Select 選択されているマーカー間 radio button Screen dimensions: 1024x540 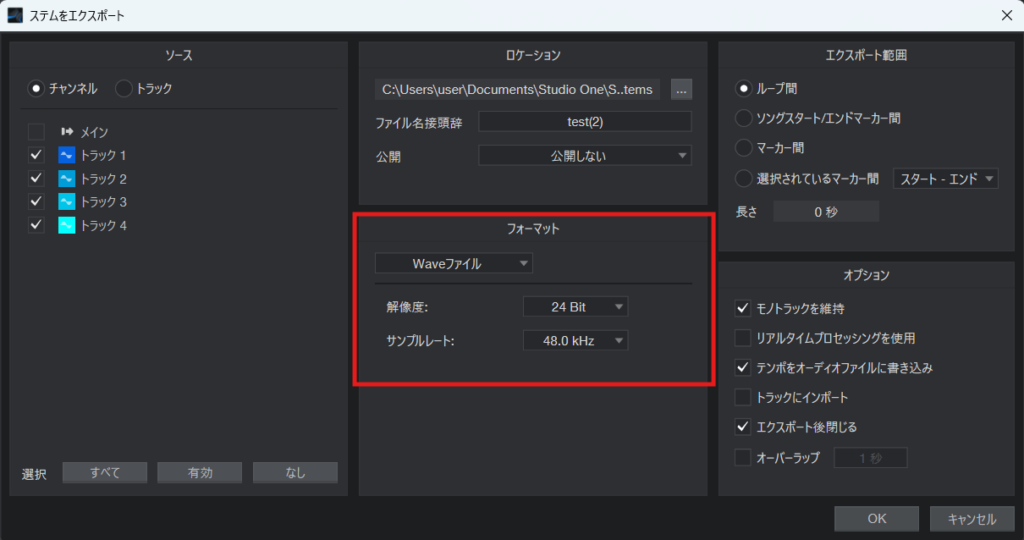point(743,178)
